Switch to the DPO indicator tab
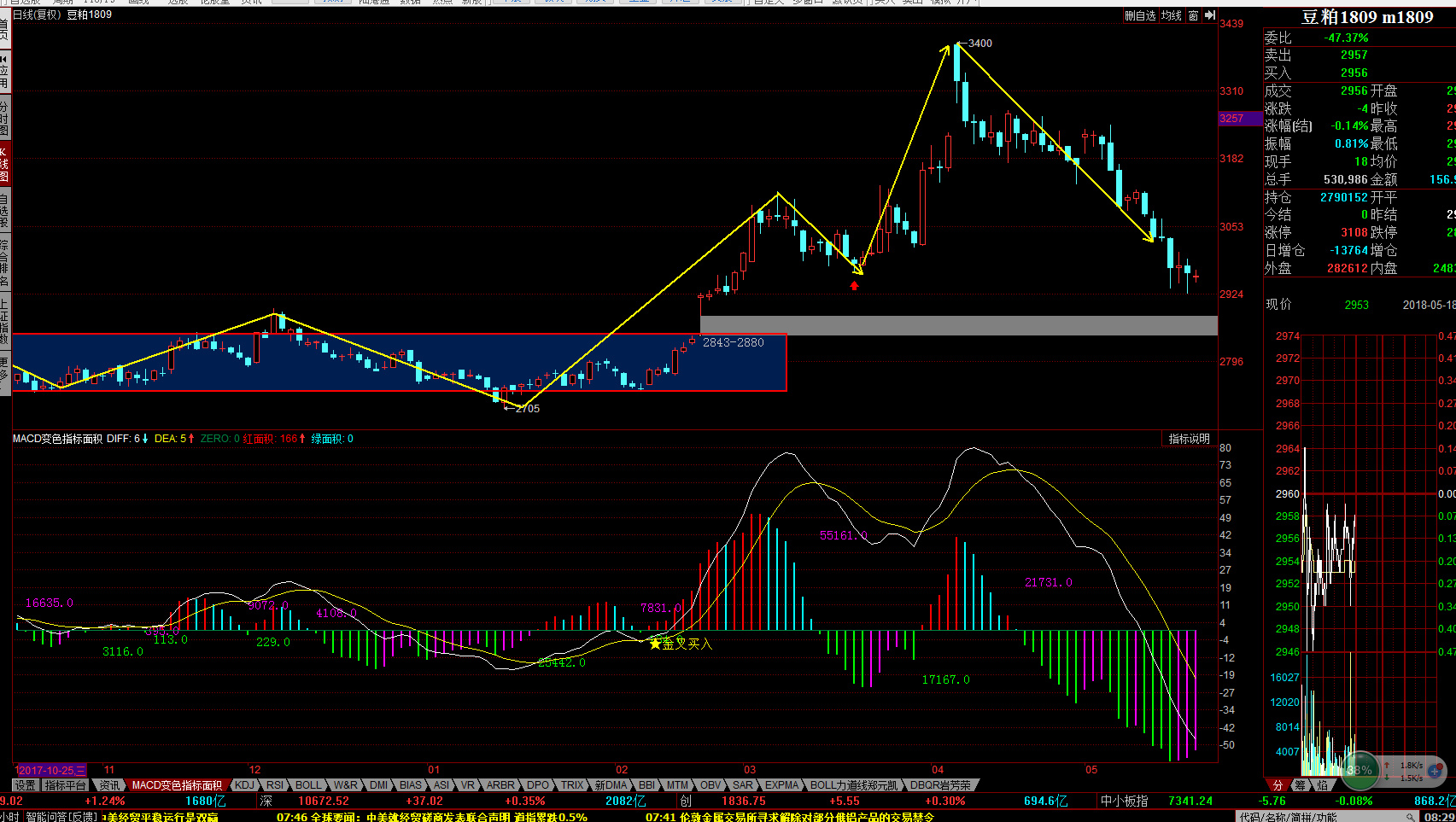The image size is (1456, 822). [x=538, y=785]
